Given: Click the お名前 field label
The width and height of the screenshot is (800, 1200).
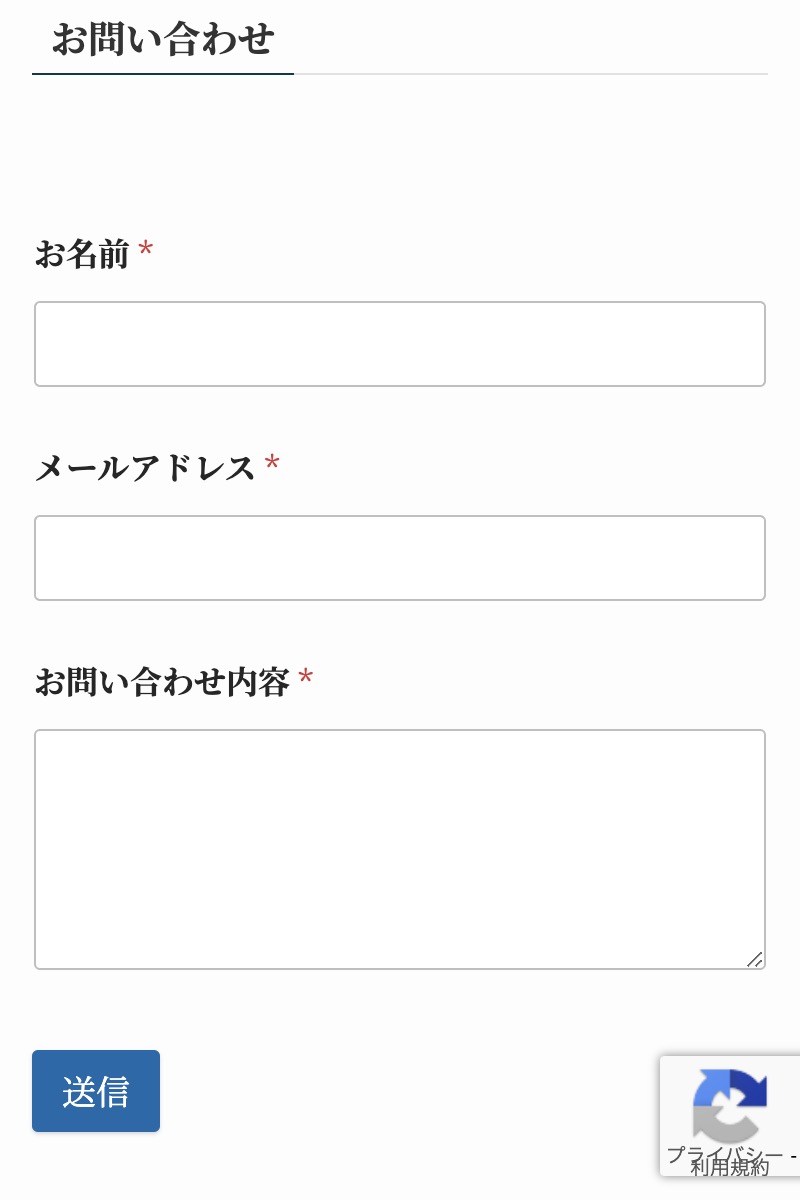Looking at the screenshot, I should 82,254.
